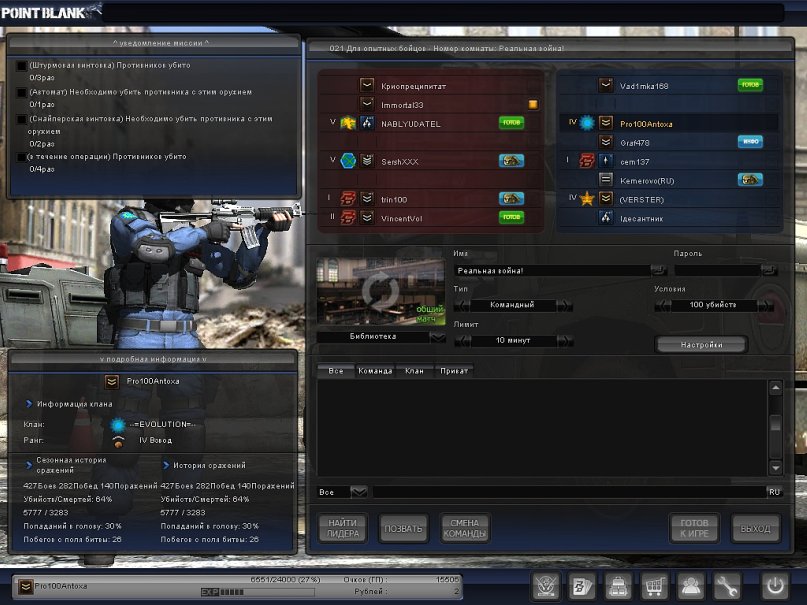Viewport: 807px width, 605px height.
Task: Click the Пароль password input field
Action: (716, 270)
